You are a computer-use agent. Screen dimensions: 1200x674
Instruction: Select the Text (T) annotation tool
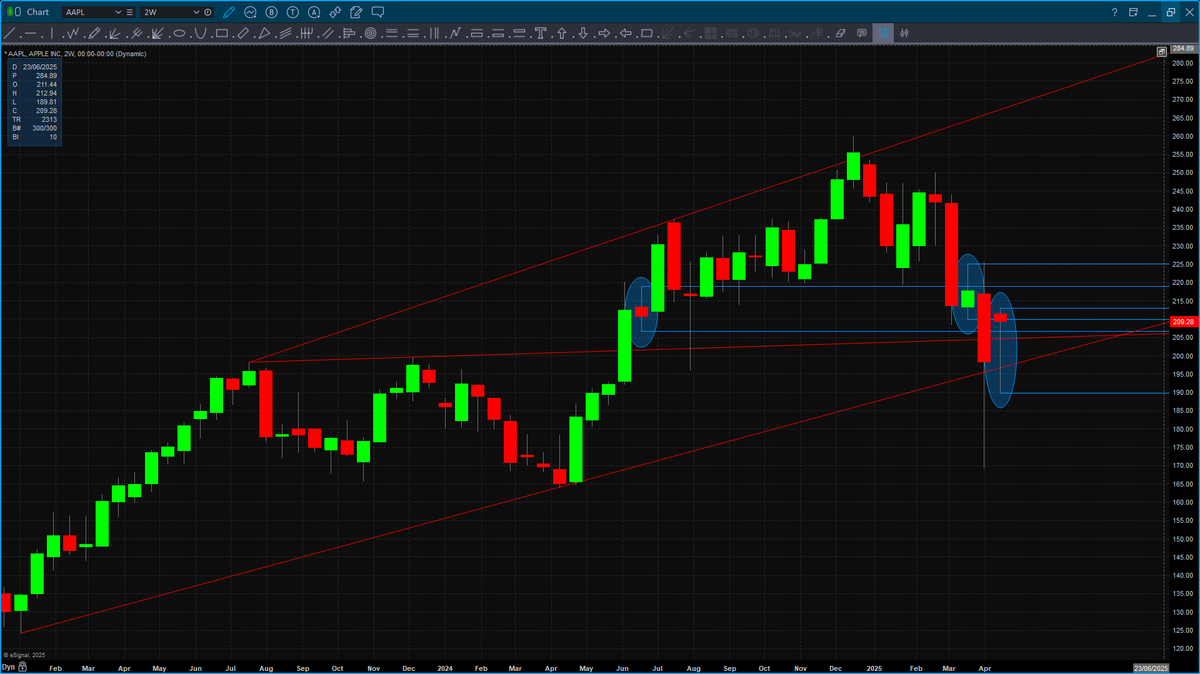coord(540,33)
